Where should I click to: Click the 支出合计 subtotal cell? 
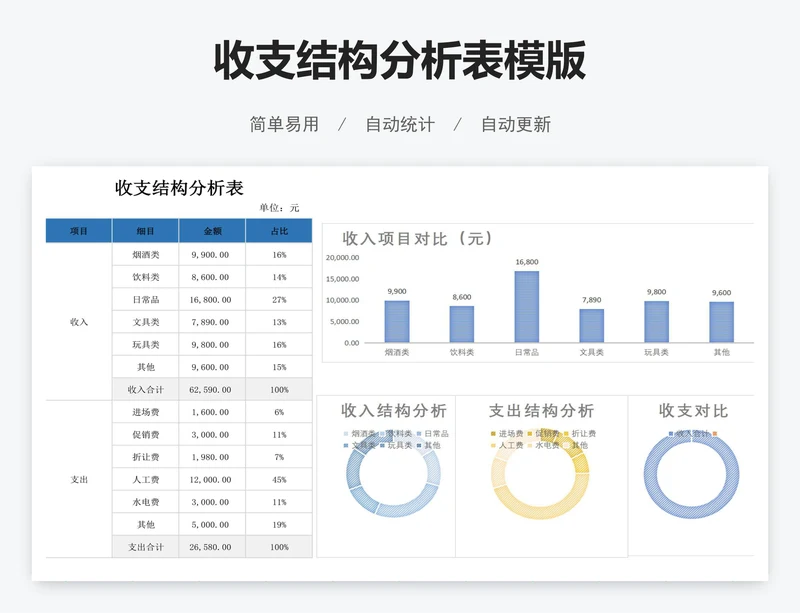pos(145,547)
